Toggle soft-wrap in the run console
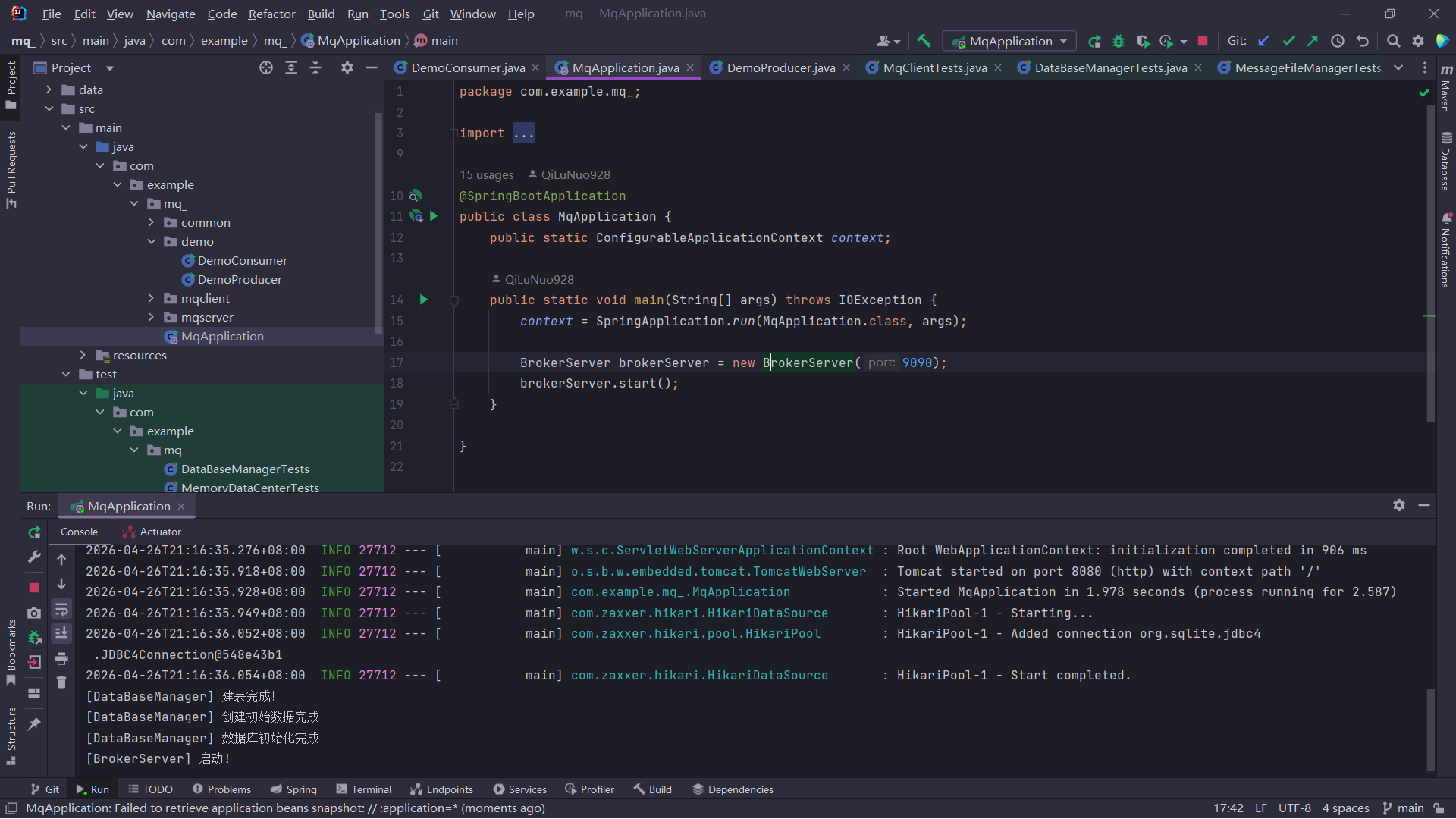This screenshot has width=1456, height=819. click(x=61, y=609)
